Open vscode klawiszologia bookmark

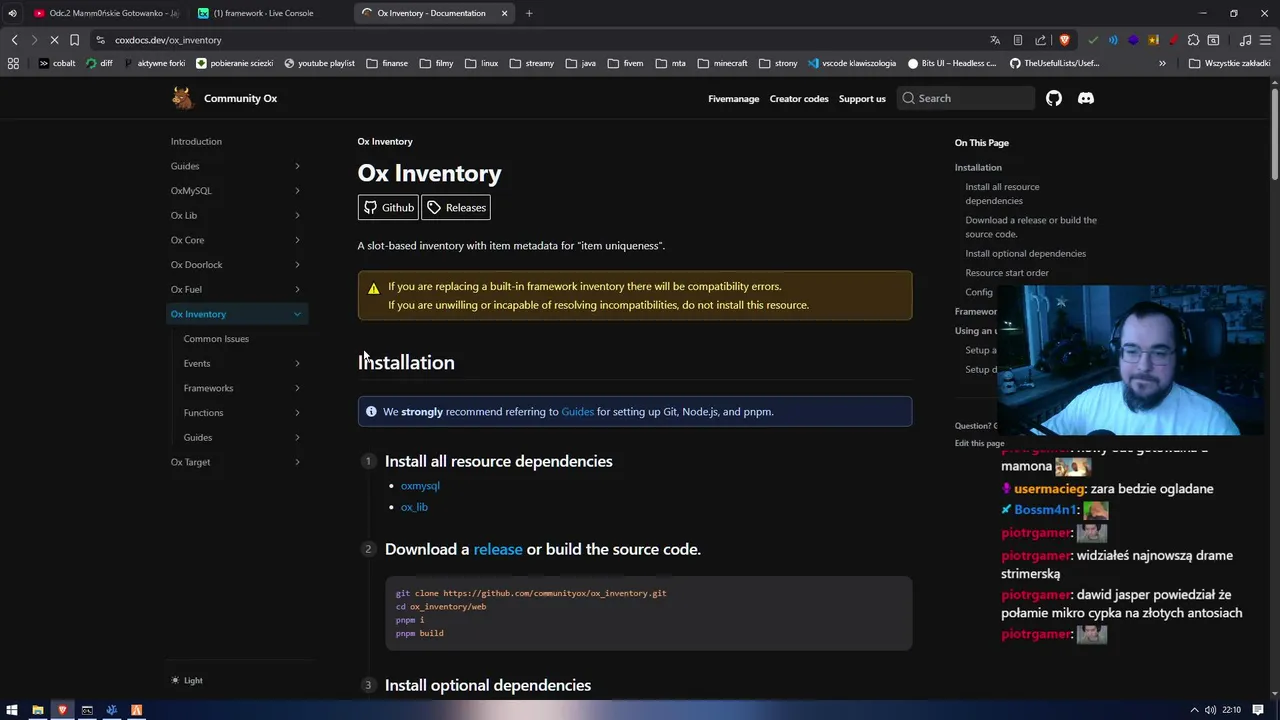(x=852, y=63)
